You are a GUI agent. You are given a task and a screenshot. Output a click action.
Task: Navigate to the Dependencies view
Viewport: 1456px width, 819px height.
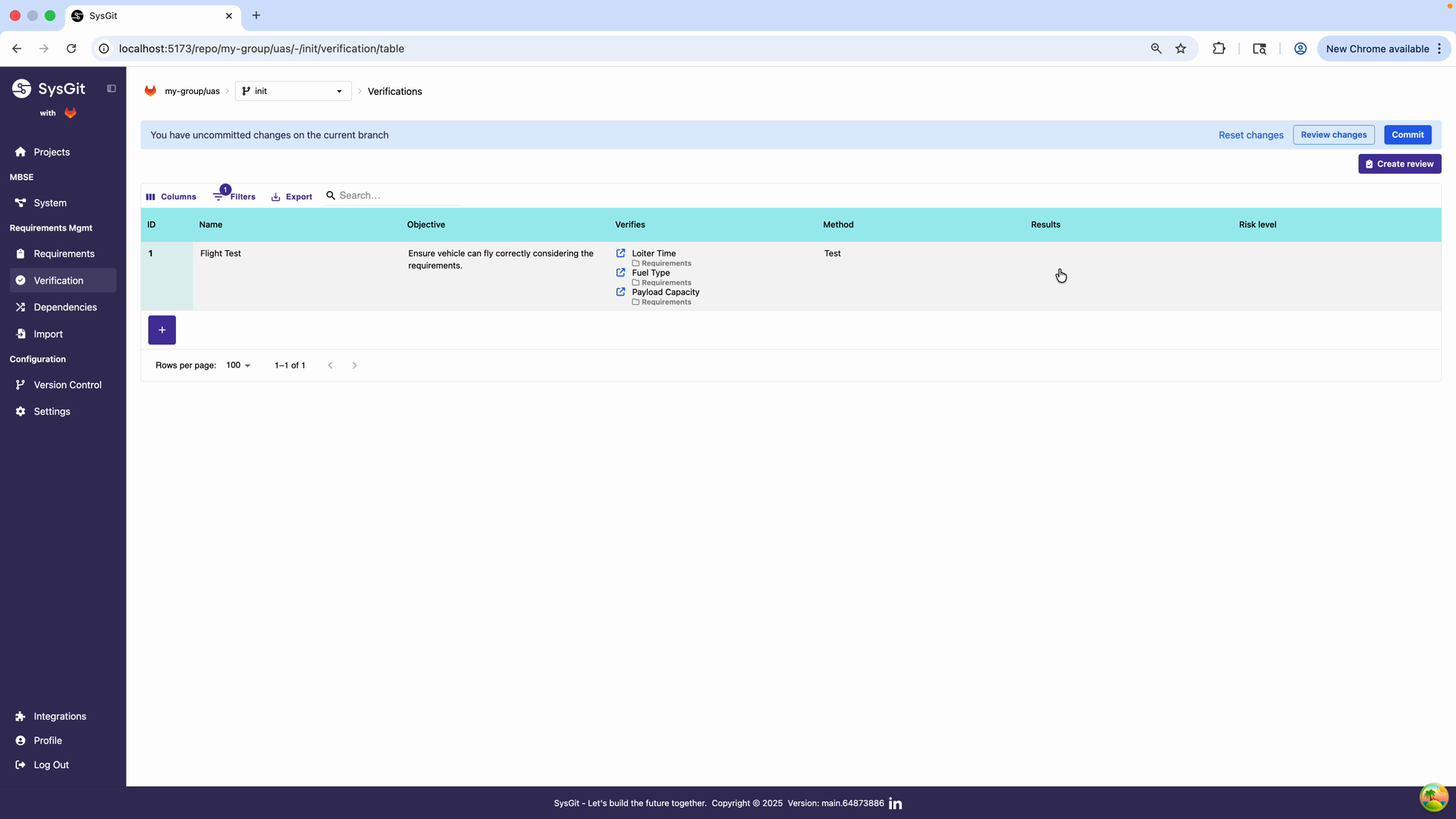(x=64, y=307)
